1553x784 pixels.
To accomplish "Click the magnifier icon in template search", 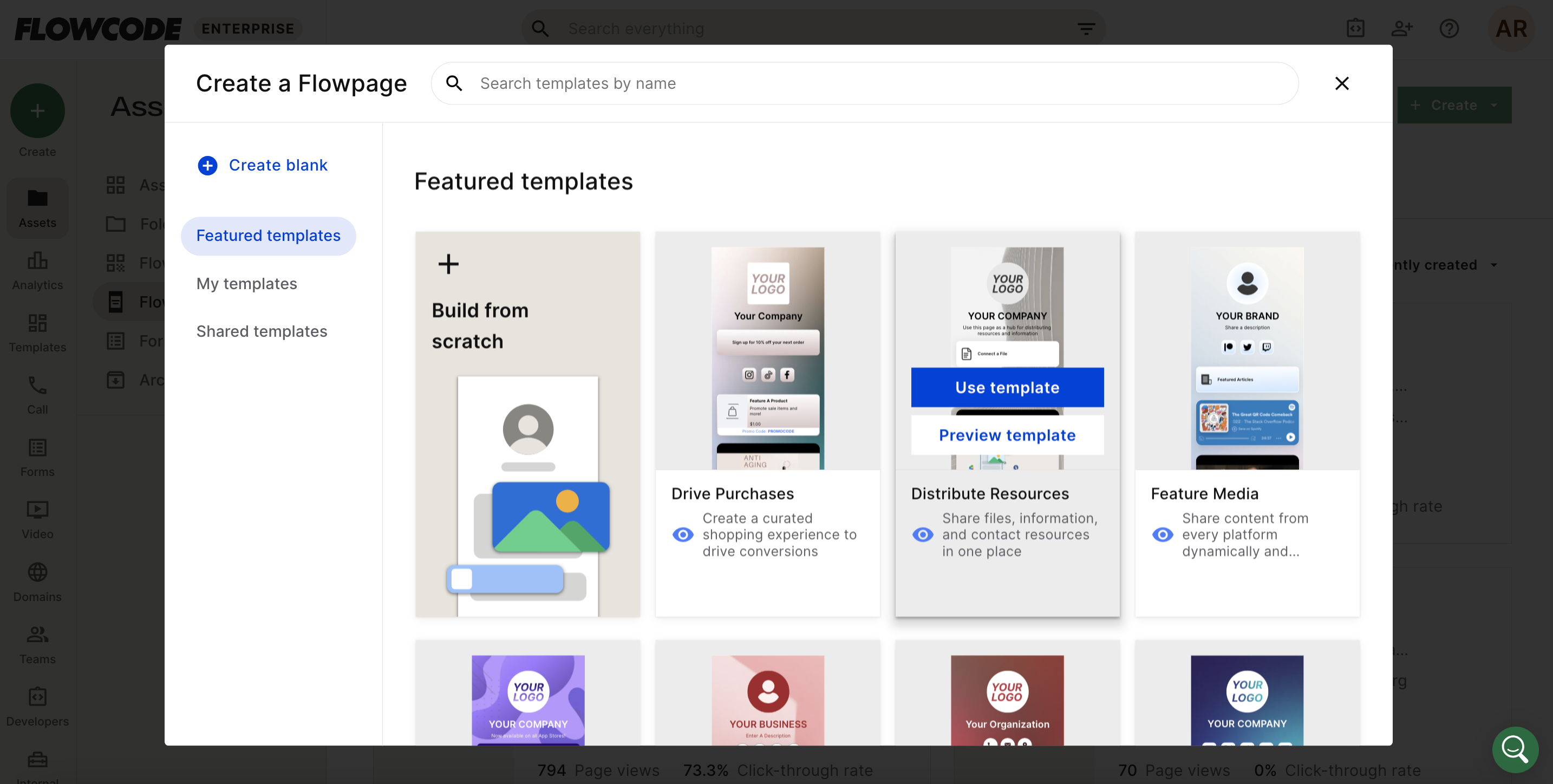I will 454,83.
